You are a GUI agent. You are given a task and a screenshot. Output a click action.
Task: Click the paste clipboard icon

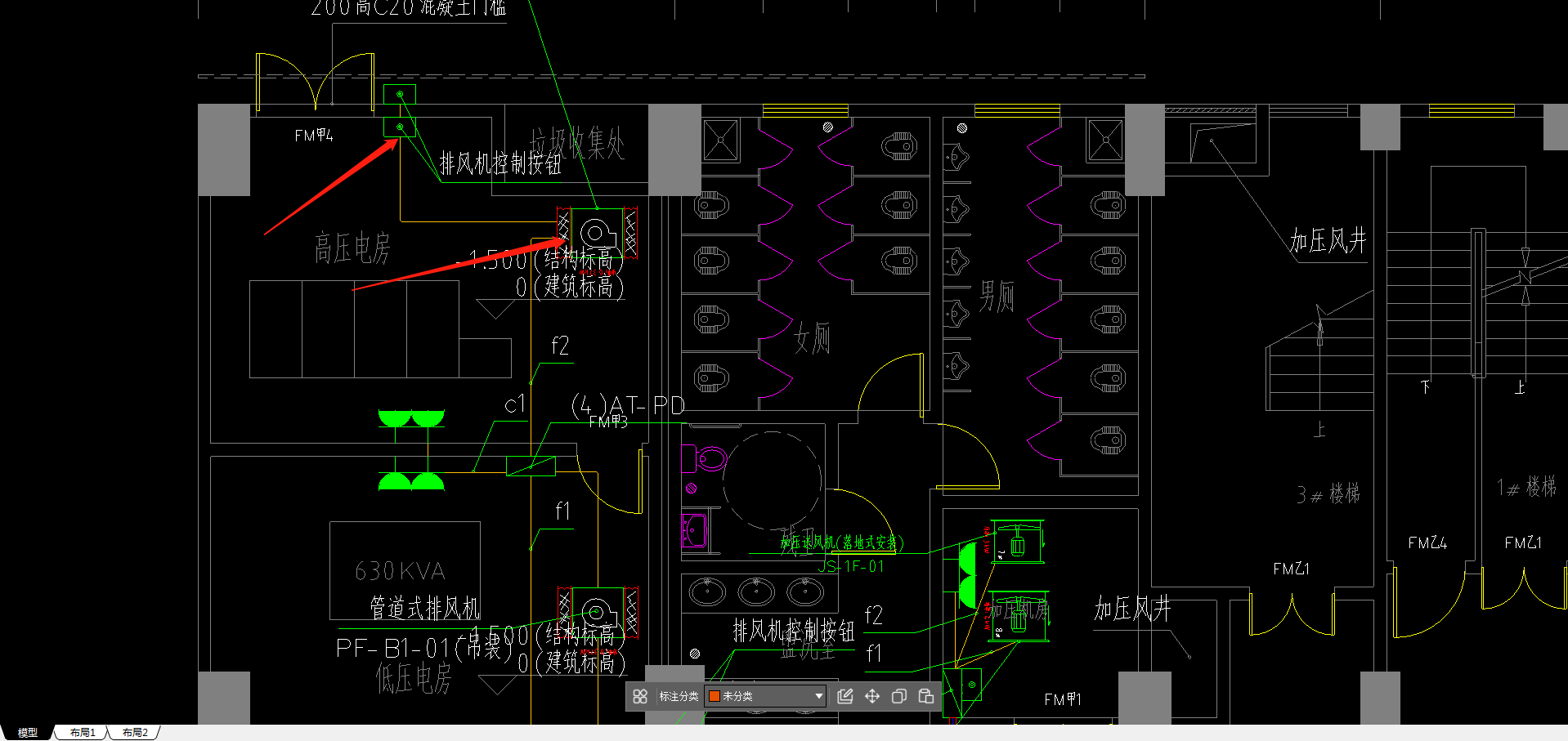tap(926, 696)
